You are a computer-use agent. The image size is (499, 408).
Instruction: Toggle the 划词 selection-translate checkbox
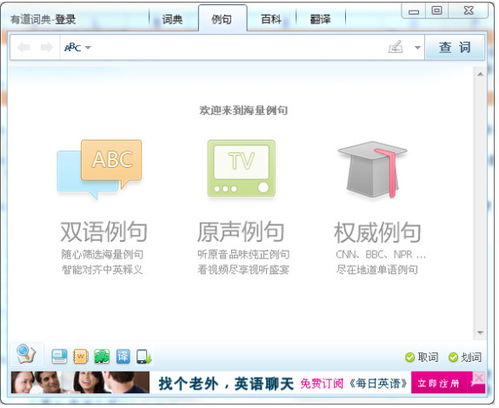point(465,357)
